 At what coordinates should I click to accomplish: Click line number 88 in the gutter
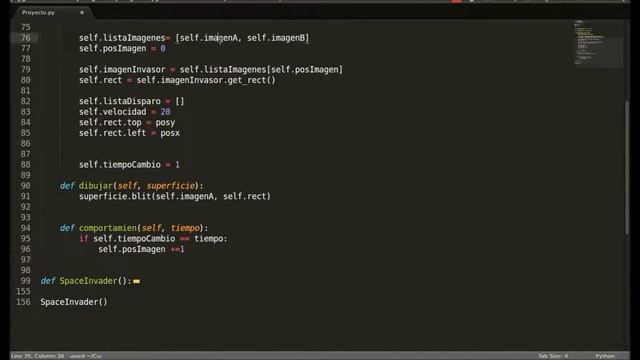click(x=25, y=164)
